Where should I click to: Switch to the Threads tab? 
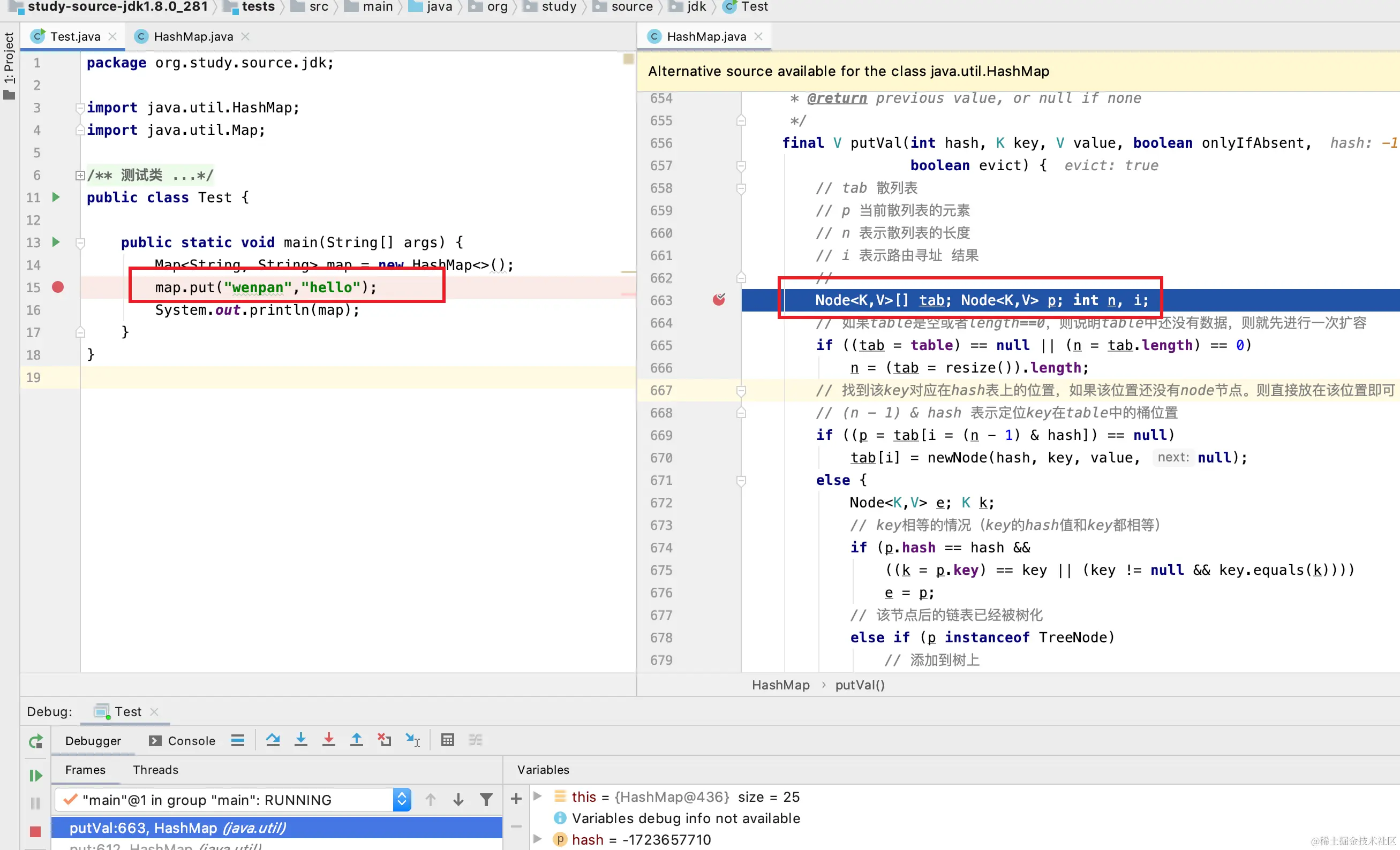155,769
